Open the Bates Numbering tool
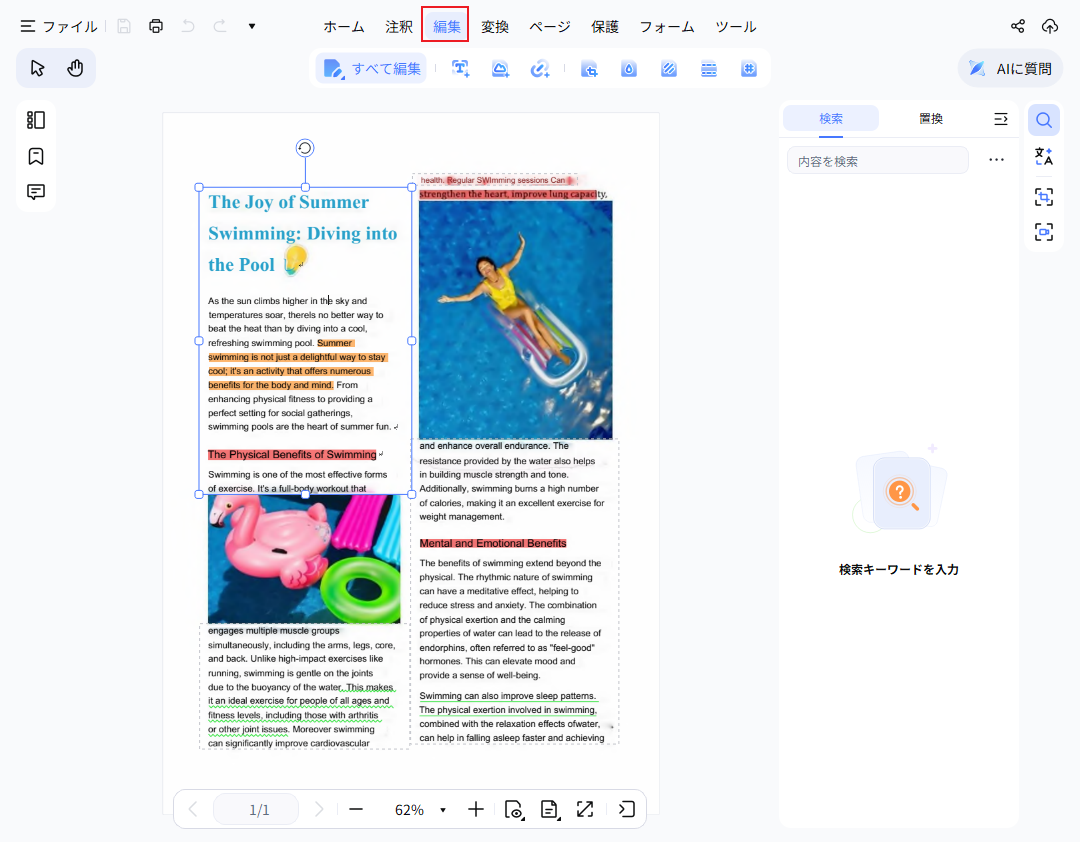 point(749,68)
